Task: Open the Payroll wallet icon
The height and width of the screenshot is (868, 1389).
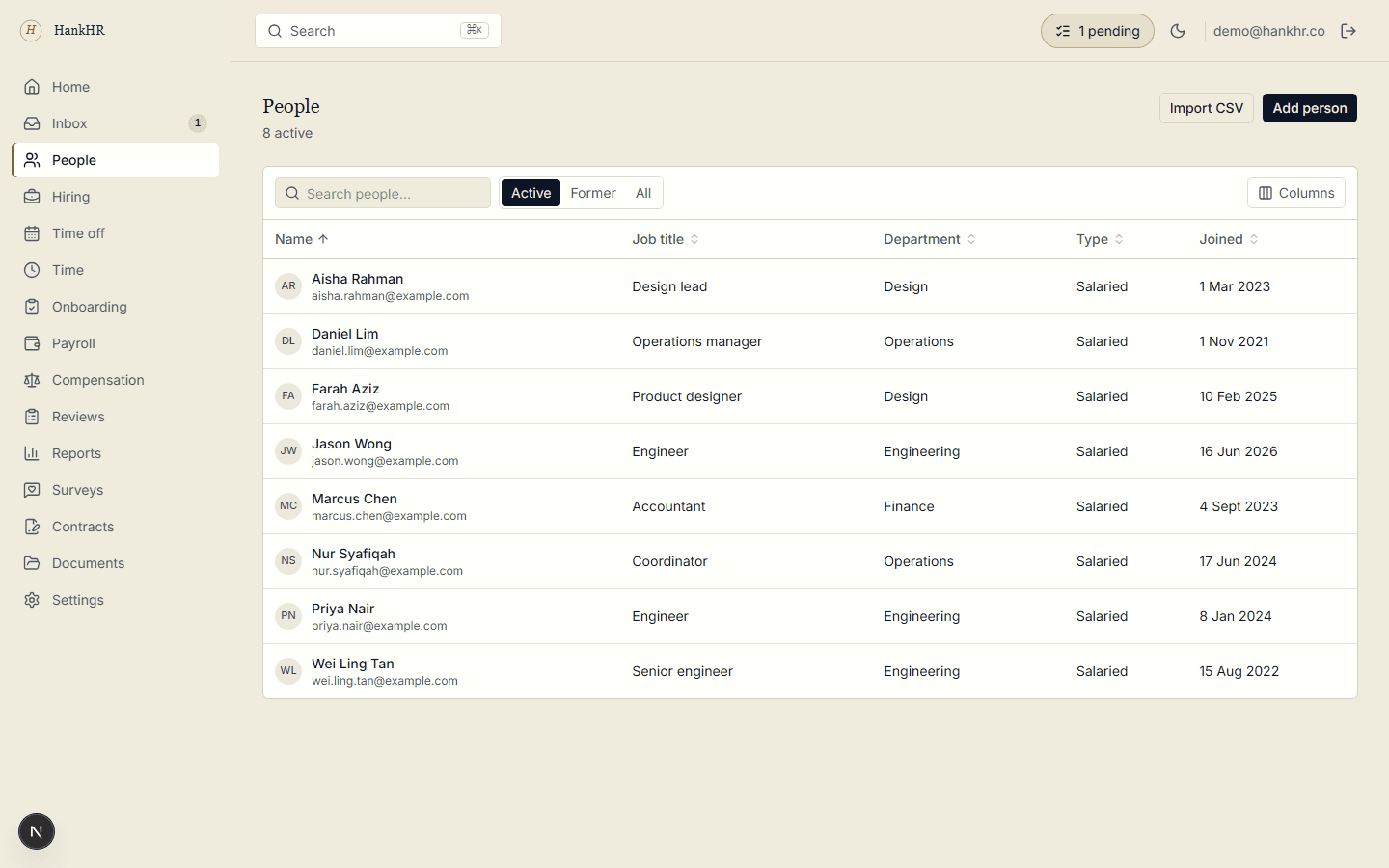Action: 32,343
